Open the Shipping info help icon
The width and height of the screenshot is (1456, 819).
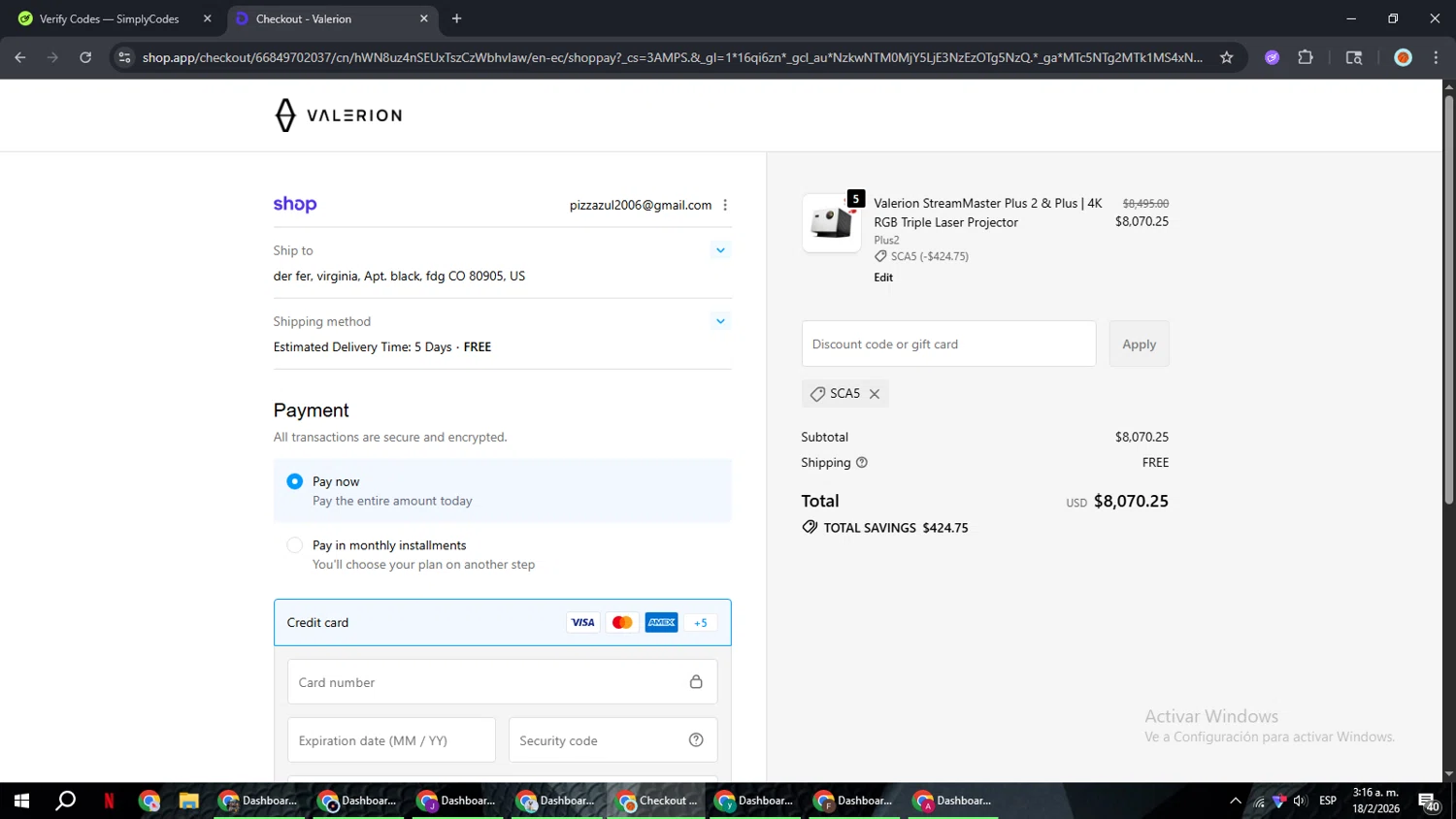[861, 463]
